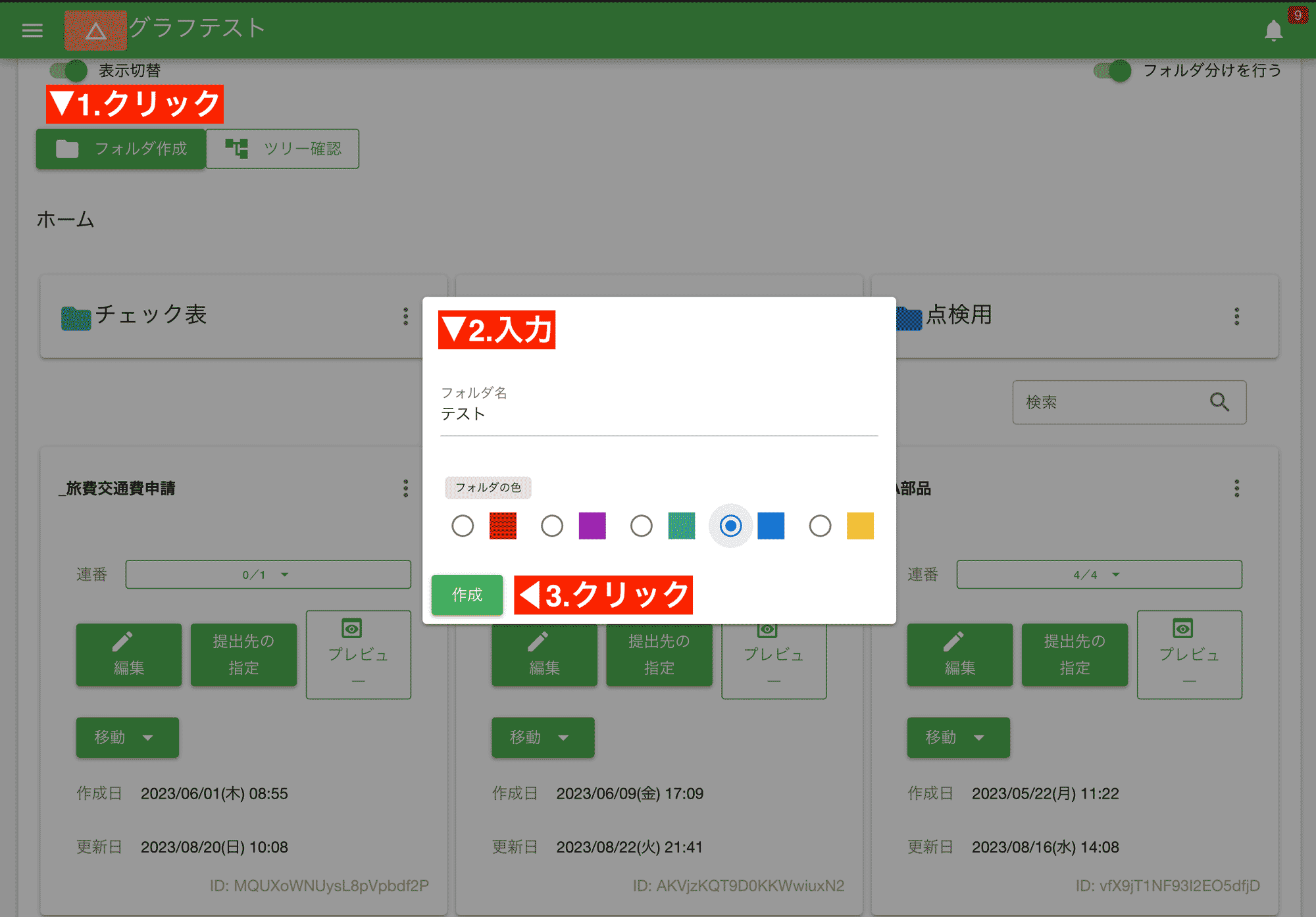Click the folder icon in フォルダ作成 button
The width and height of the screenshot is (1316, 917).
coord(68,149)
